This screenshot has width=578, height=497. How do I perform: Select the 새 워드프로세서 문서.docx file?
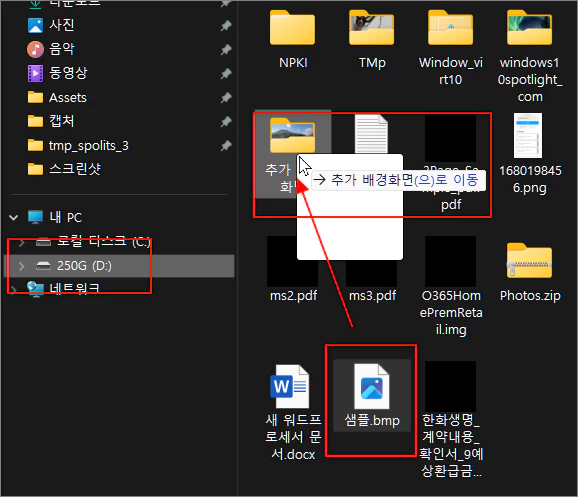293,412
